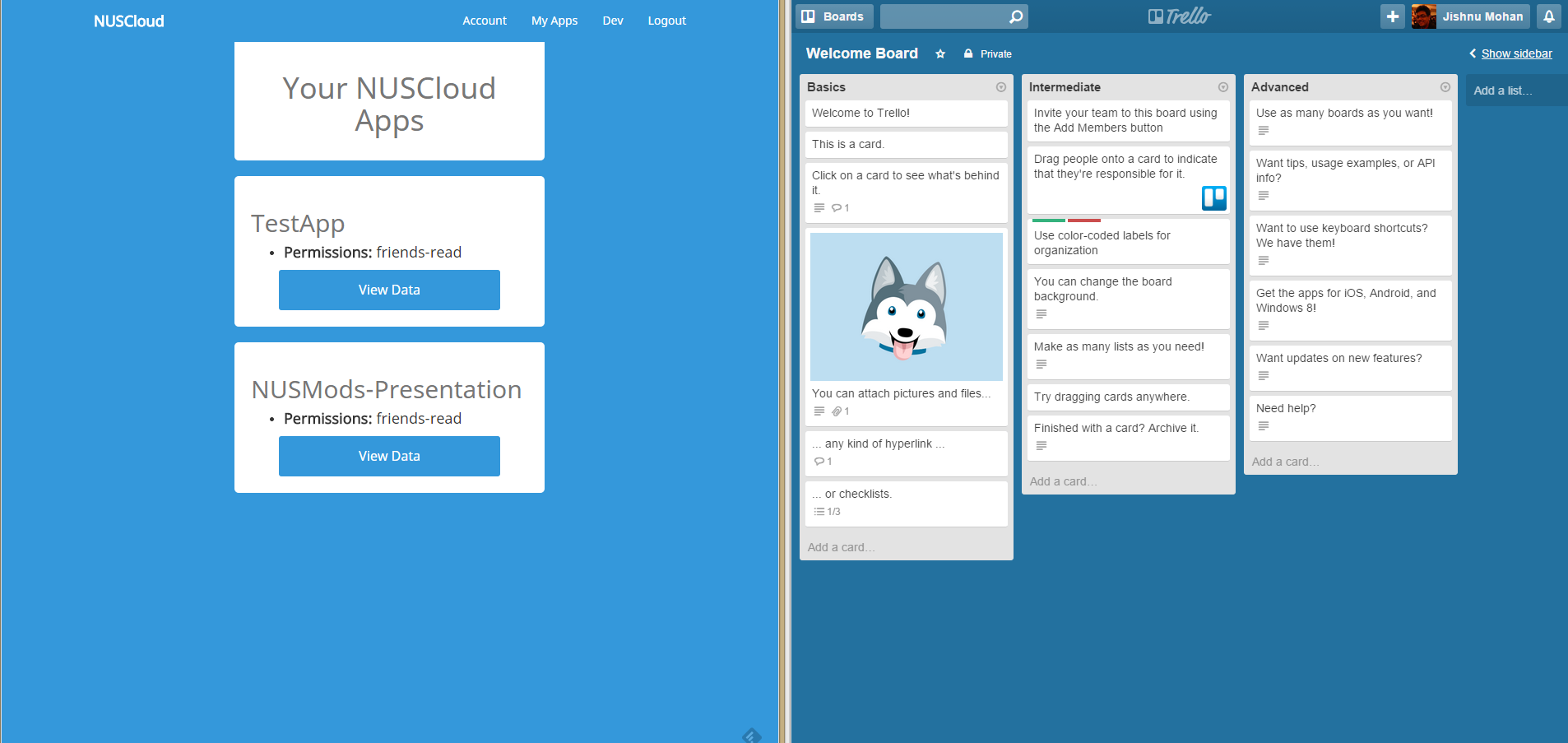Screen dimensions: 1568x743
Task: Open the or checklists card
Action: coord(907,504)
